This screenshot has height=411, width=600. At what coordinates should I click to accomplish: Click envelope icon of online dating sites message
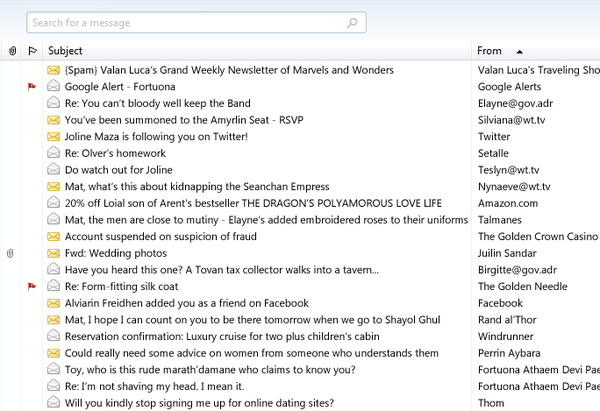[x=54, y=402]
